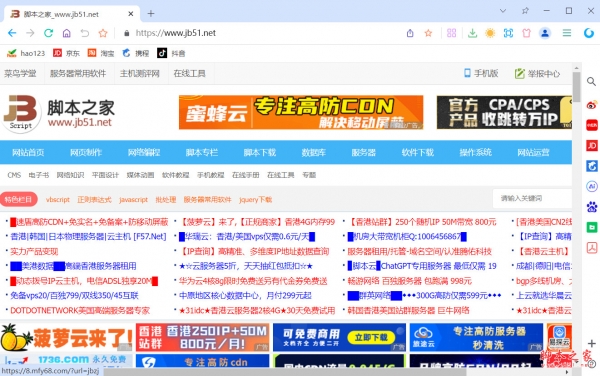600x376 pixels.
Task: Open 菜鸟学堂 in the top site bar
Action: tap(20, 73)
